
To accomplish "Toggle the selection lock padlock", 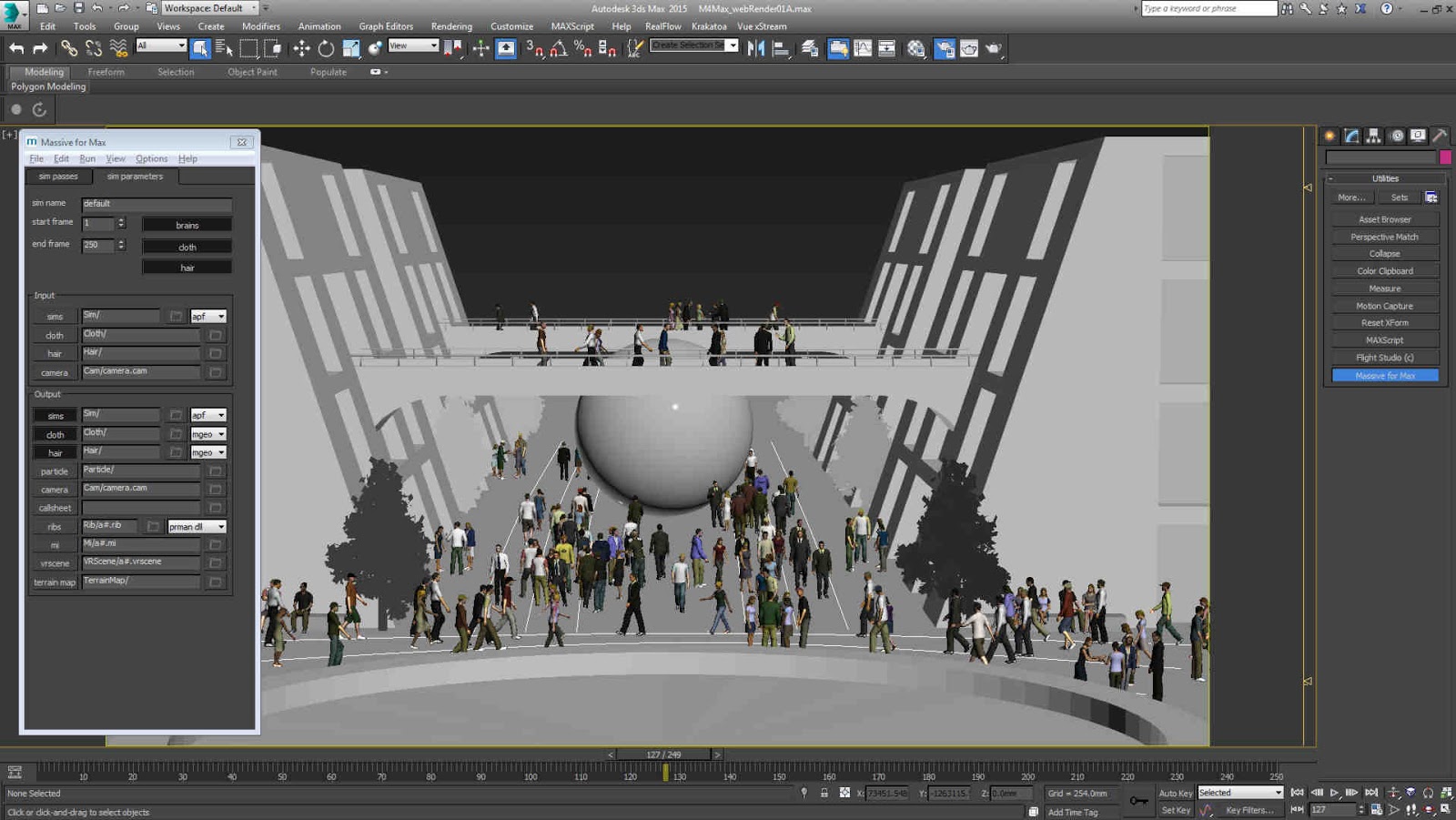I will point(824,793).
